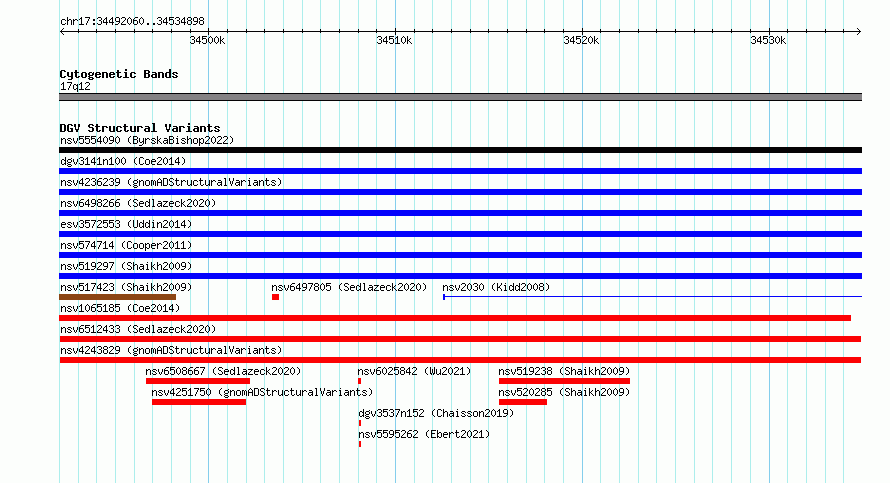Image resolution: width=890 pixels, height=483 pixels.
Task: Click the red nsv6512433 variant bar
Action: [460, 339]
